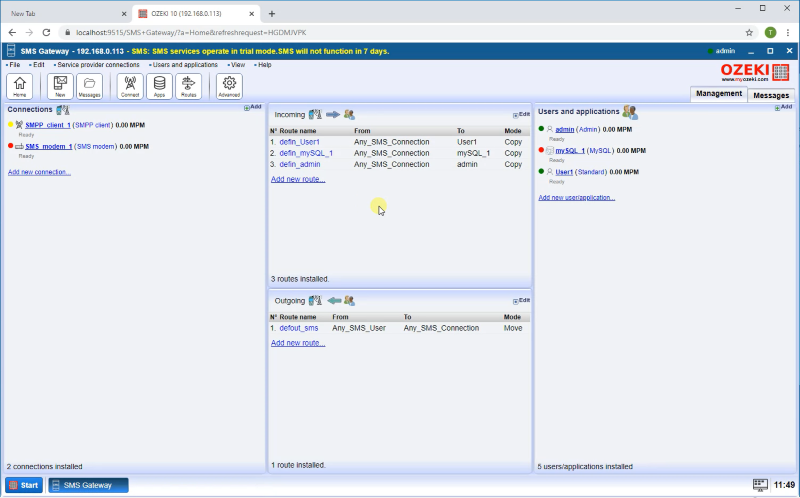The width and height of the screenshot is (800, 498).
Task: Click the 11:49 clock in taskbar
Action: 784,485
